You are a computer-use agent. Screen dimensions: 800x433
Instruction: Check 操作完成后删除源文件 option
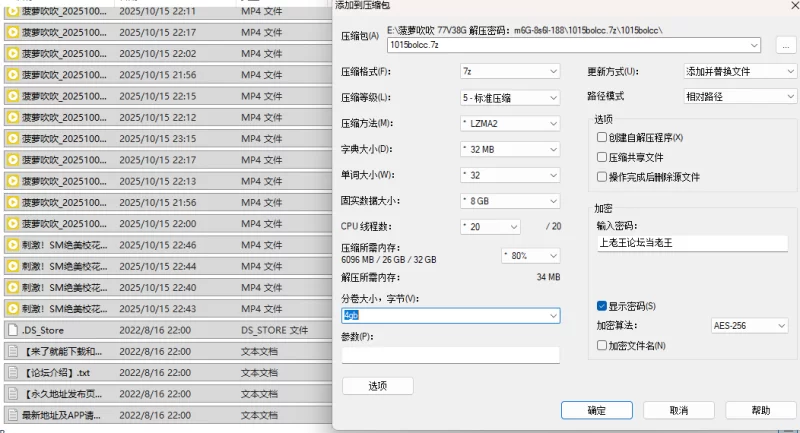[602, 177]
